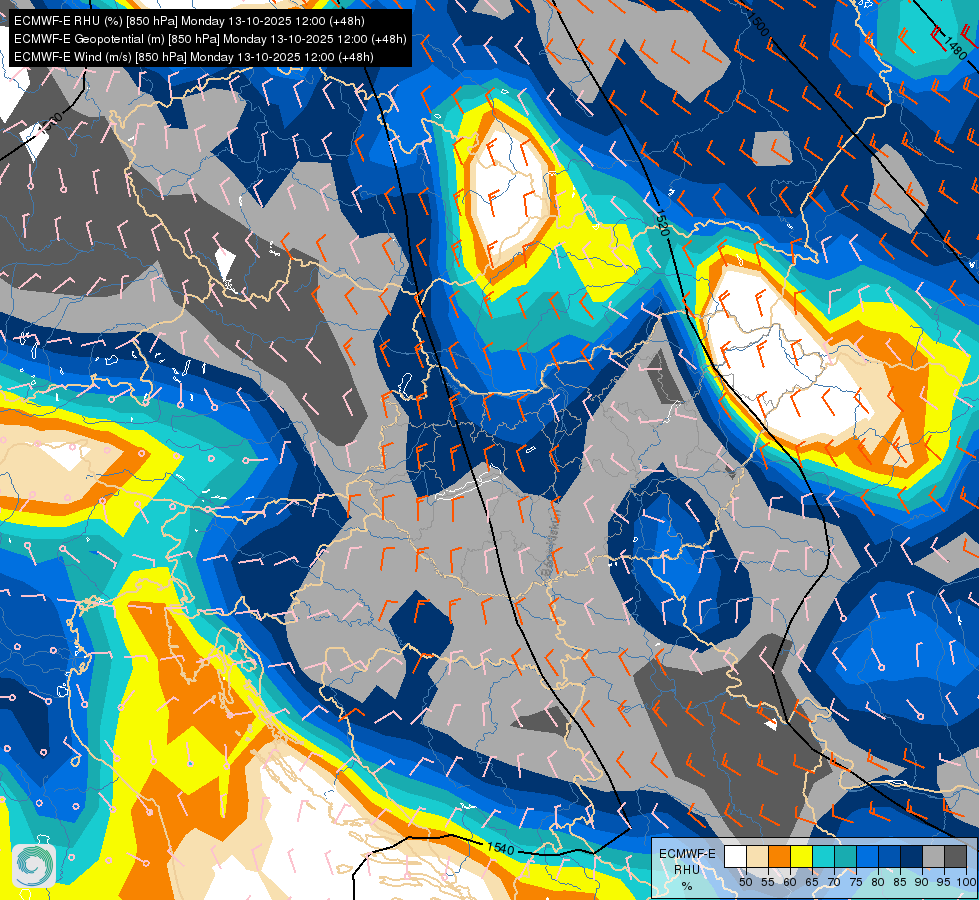The image size is (979, 900).
Task: Click the legend tick label '95'
Action: (943, 882)
